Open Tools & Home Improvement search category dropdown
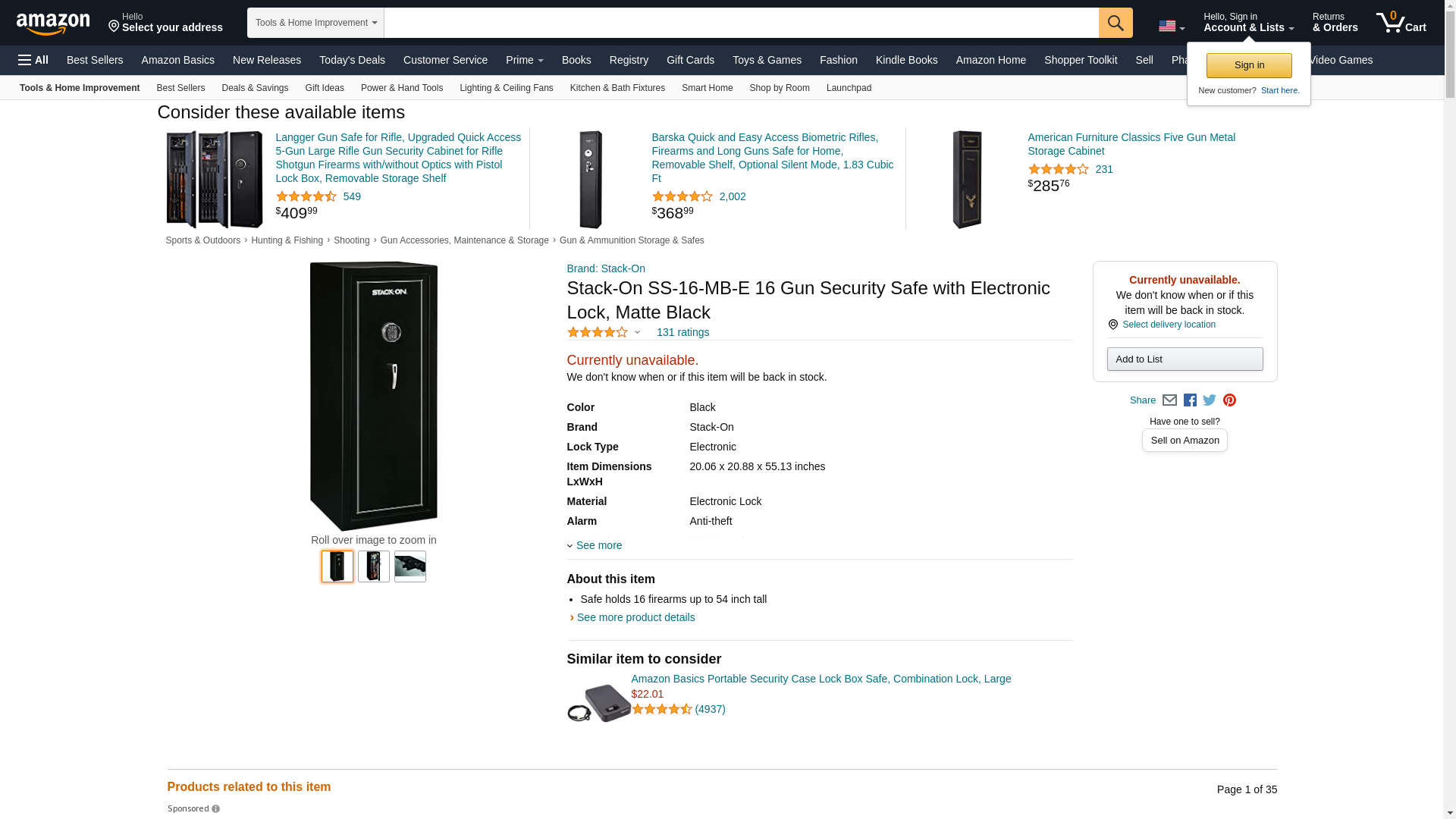The height and width of the screenshot is (819, 1456). [315, 23]
